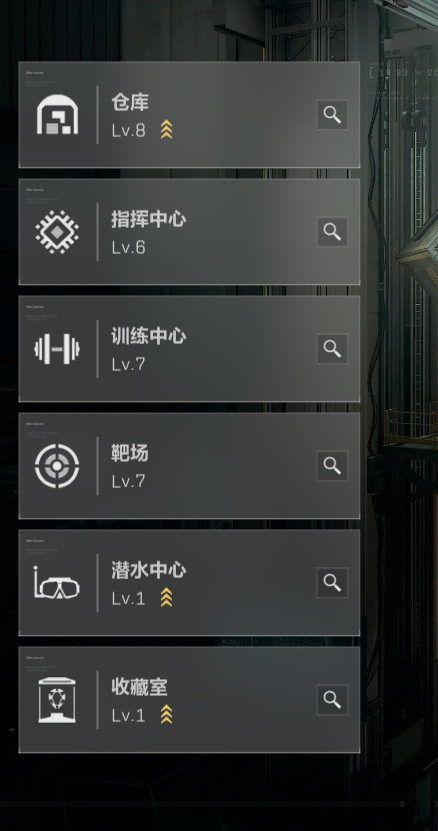The width and height of the screenshot is (438, 831).
Task: Click the 指挥中心 chip-shaped icon
Action: click(57, 232)
